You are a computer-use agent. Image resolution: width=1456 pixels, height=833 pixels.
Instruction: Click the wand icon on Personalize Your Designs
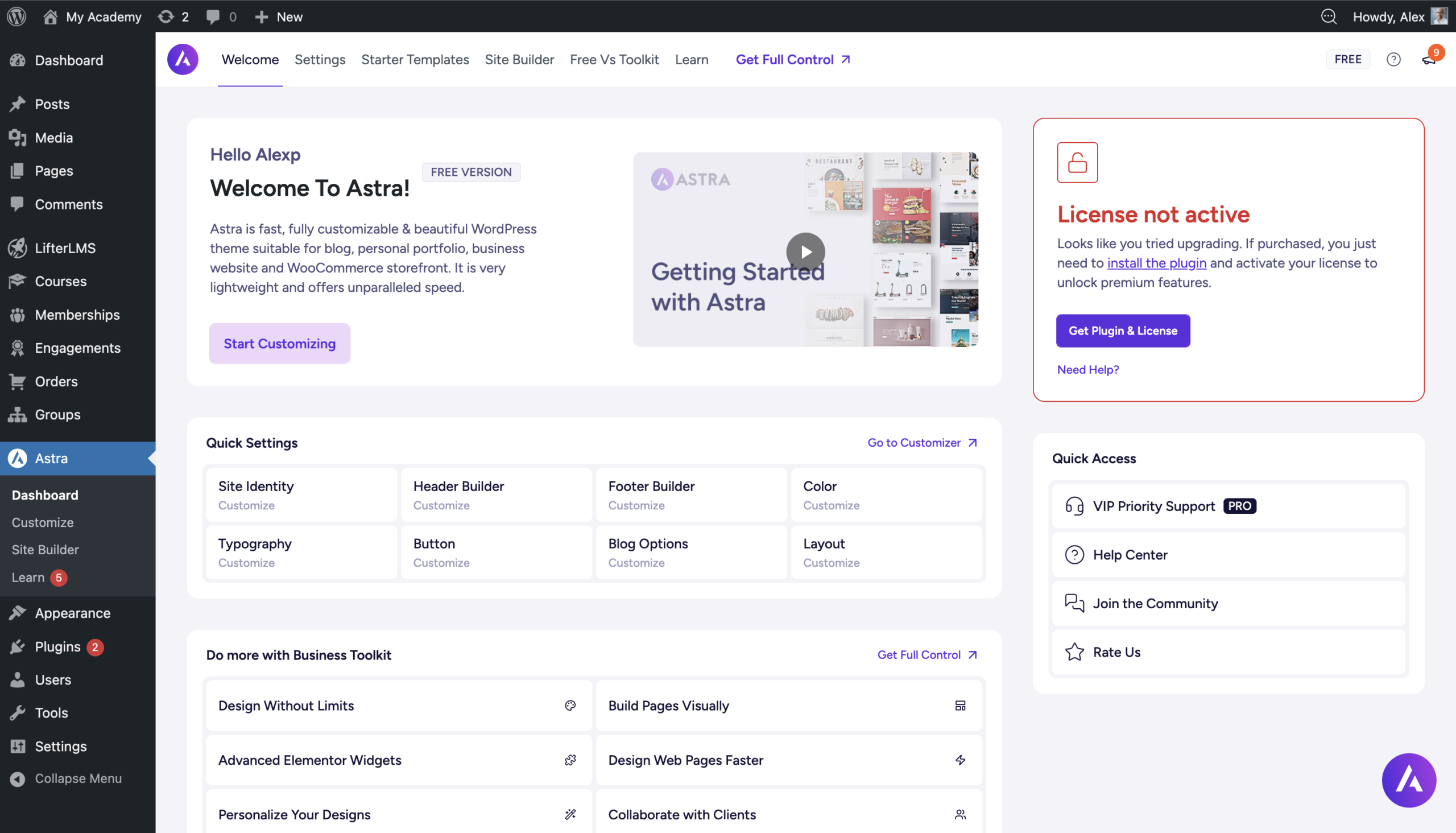[570, 814]
